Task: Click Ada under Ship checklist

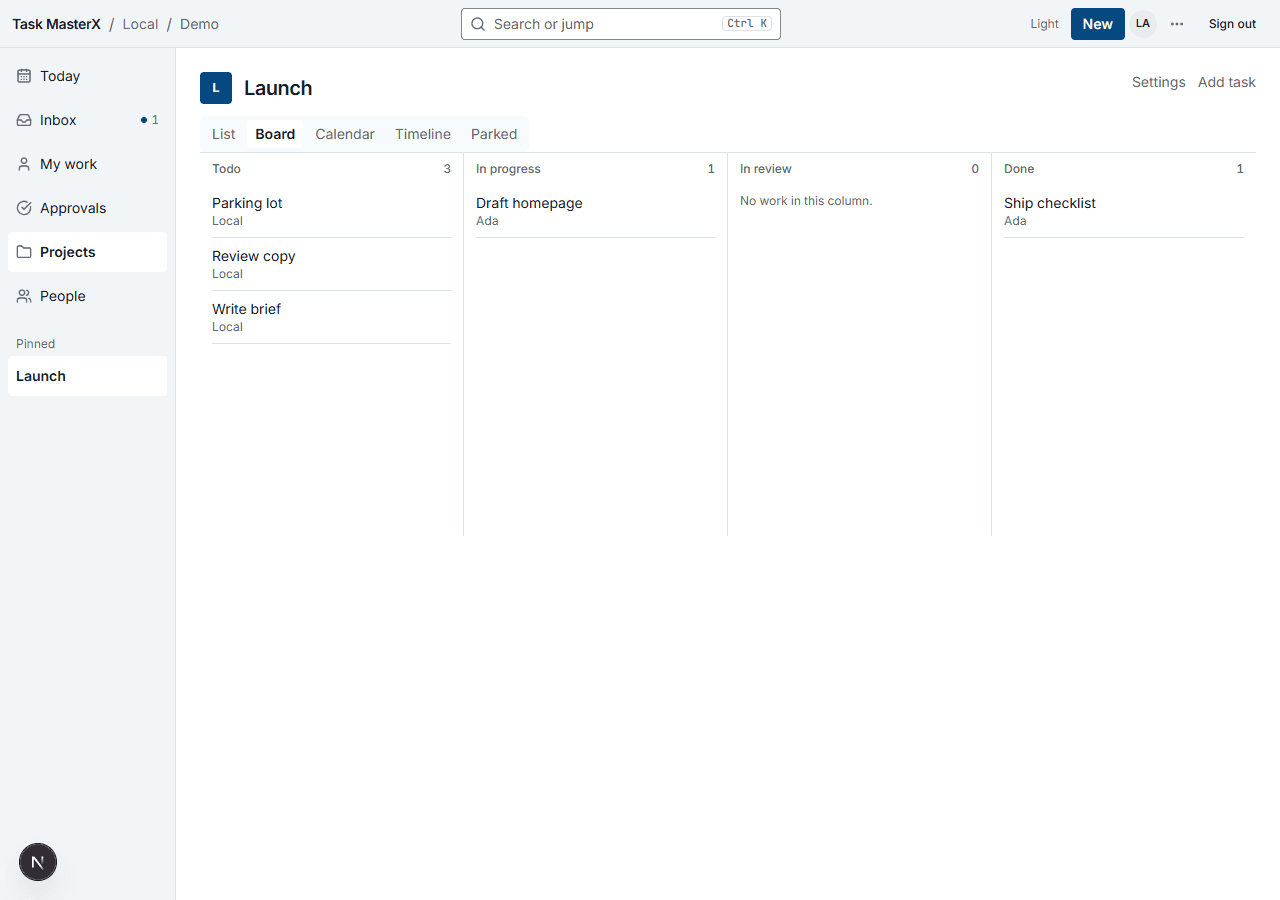Action: tap(1015, 221)
